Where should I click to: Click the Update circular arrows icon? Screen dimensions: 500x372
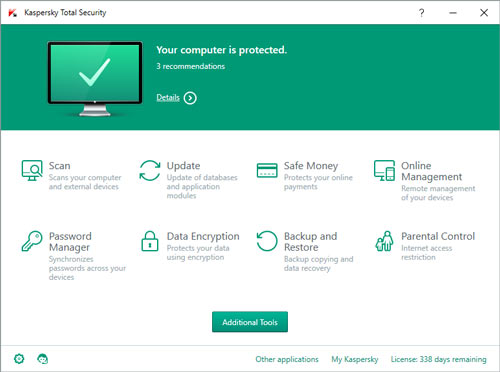click(150, 170)
